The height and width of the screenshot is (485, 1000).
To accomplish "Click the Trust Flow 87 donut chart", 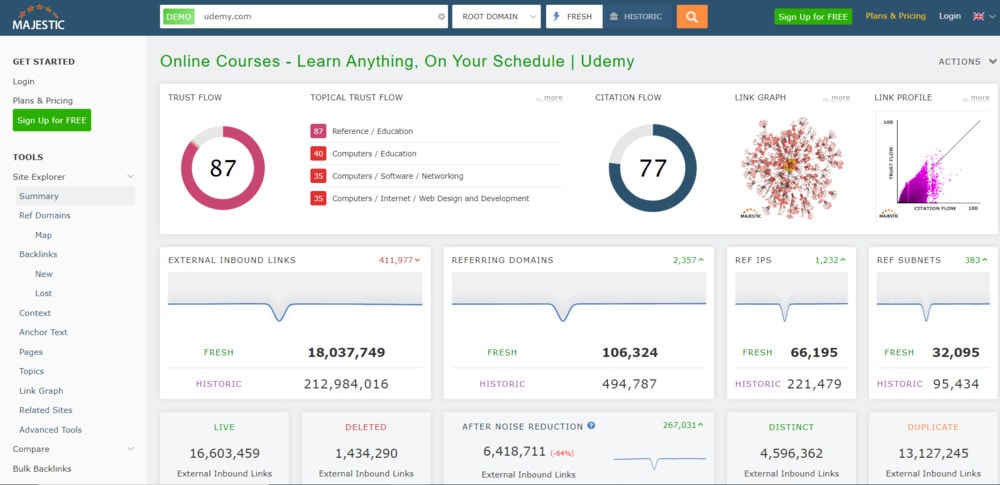I will click(223, 168).
